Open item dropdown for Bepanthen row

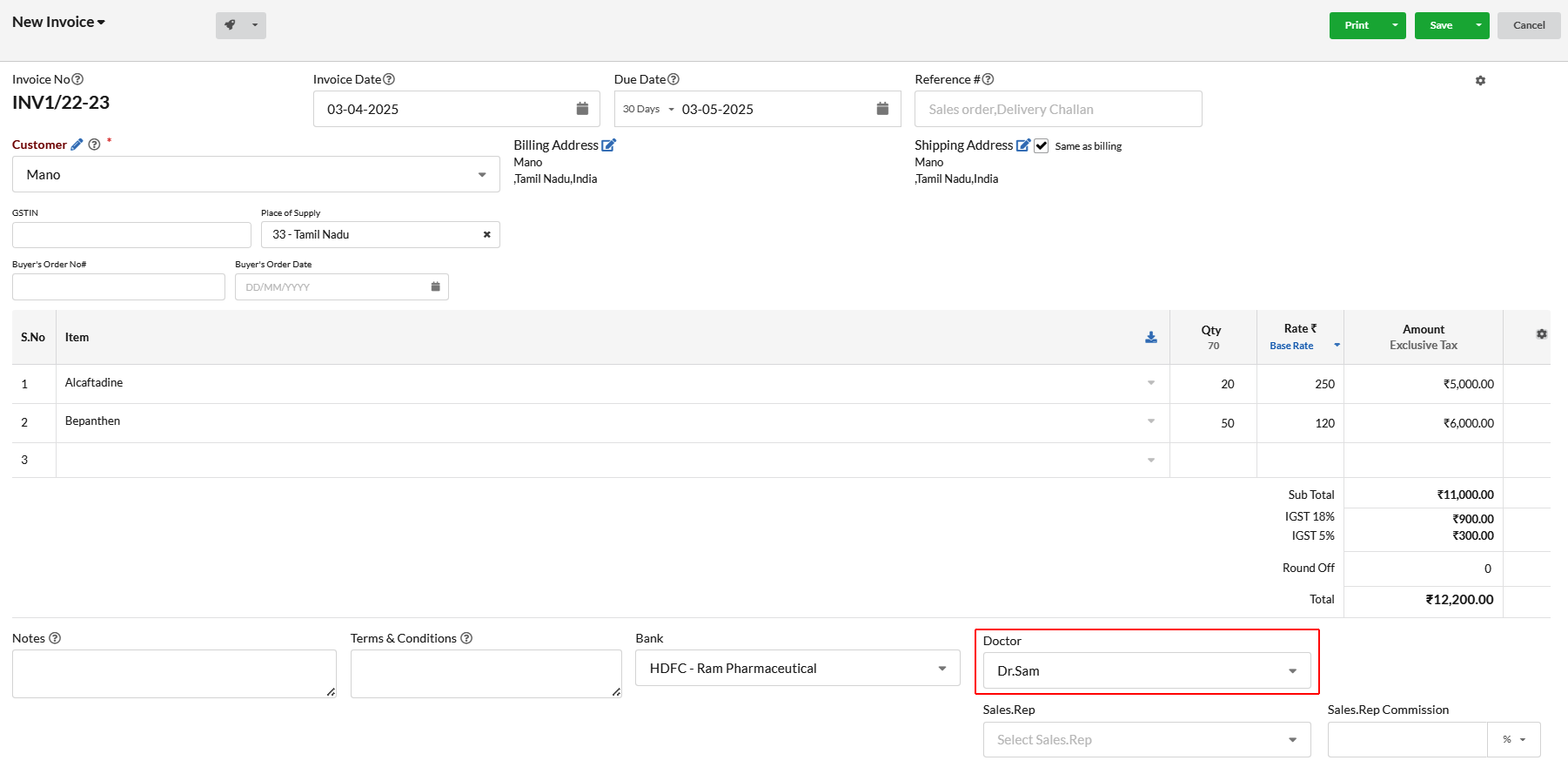1150,421
